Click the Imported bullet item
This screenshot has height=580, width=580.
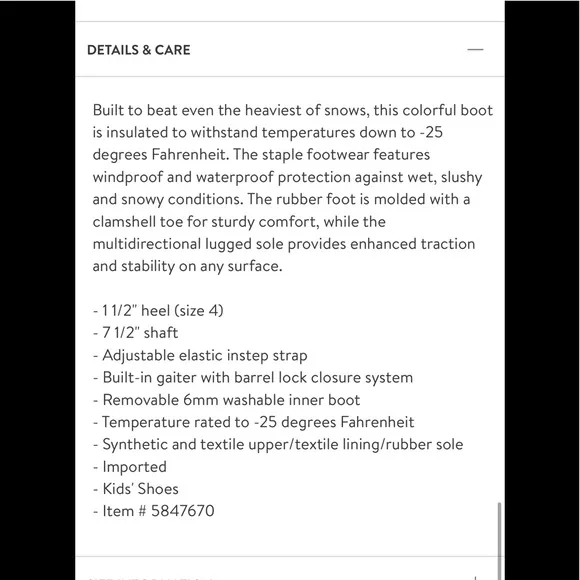coord(130,466)
